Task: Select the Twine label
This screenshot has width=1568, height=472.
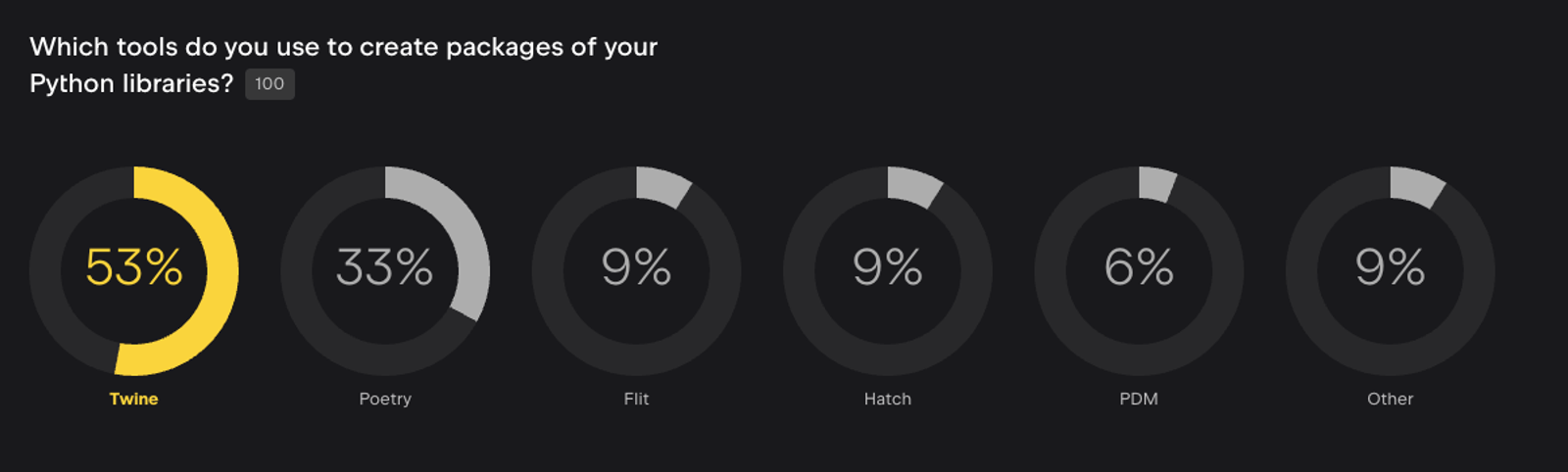Action: point(134,399)
